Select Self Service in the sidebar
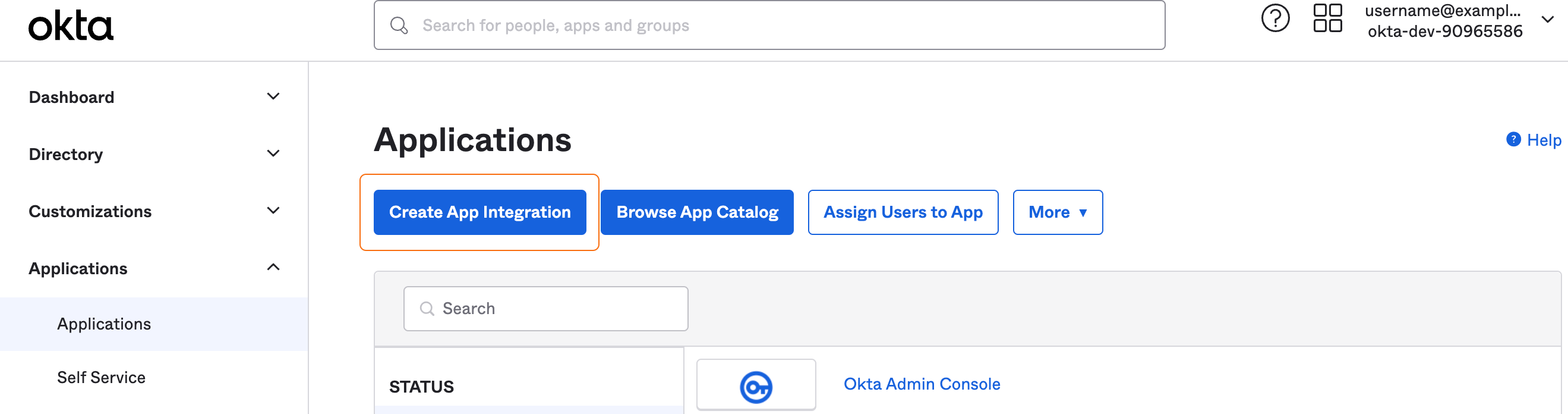Viewport: 1568px width, 414px height. click(101, 377)
